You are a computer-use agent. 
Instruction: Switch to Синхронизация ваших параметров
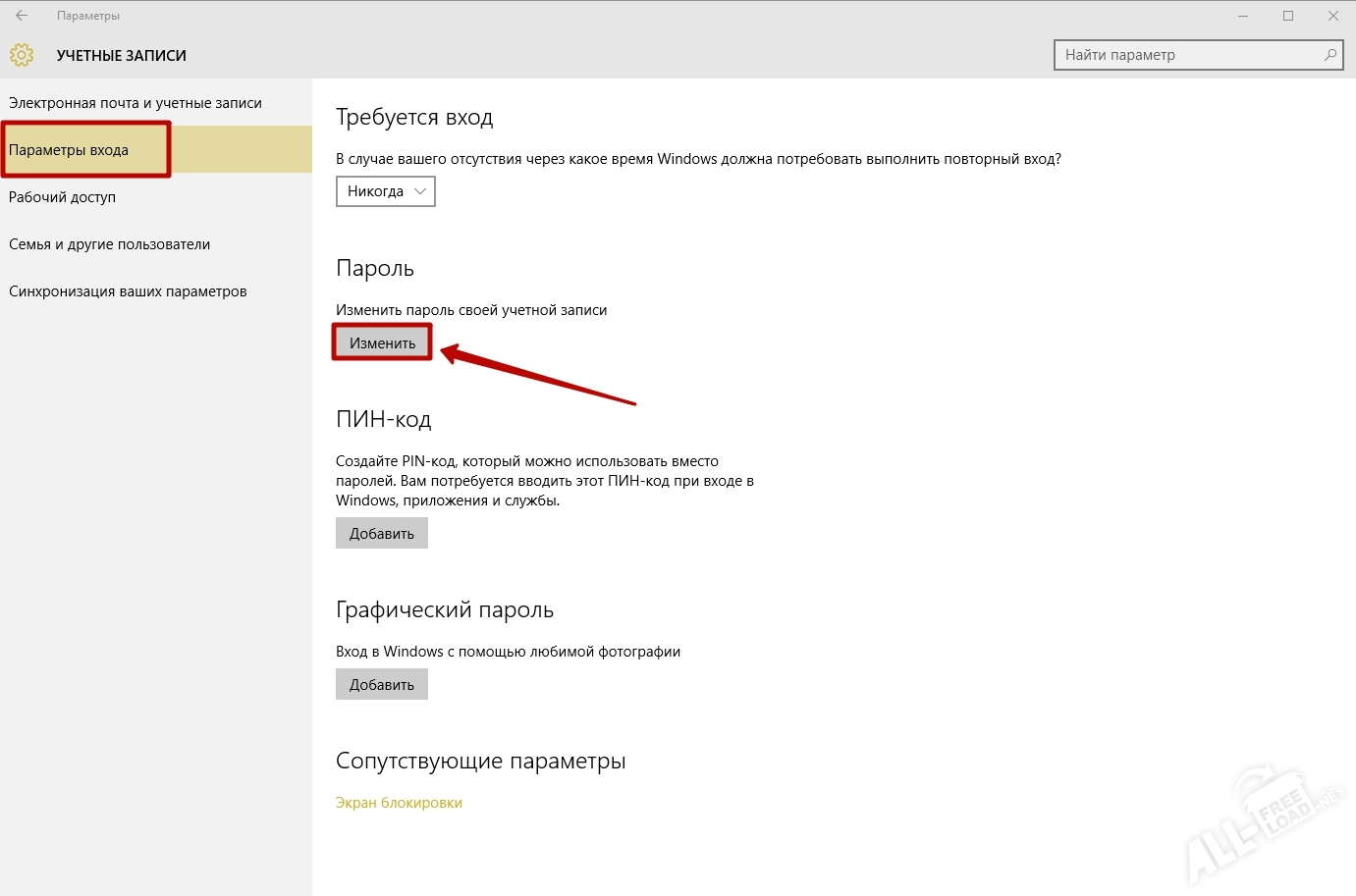[128, 291]
